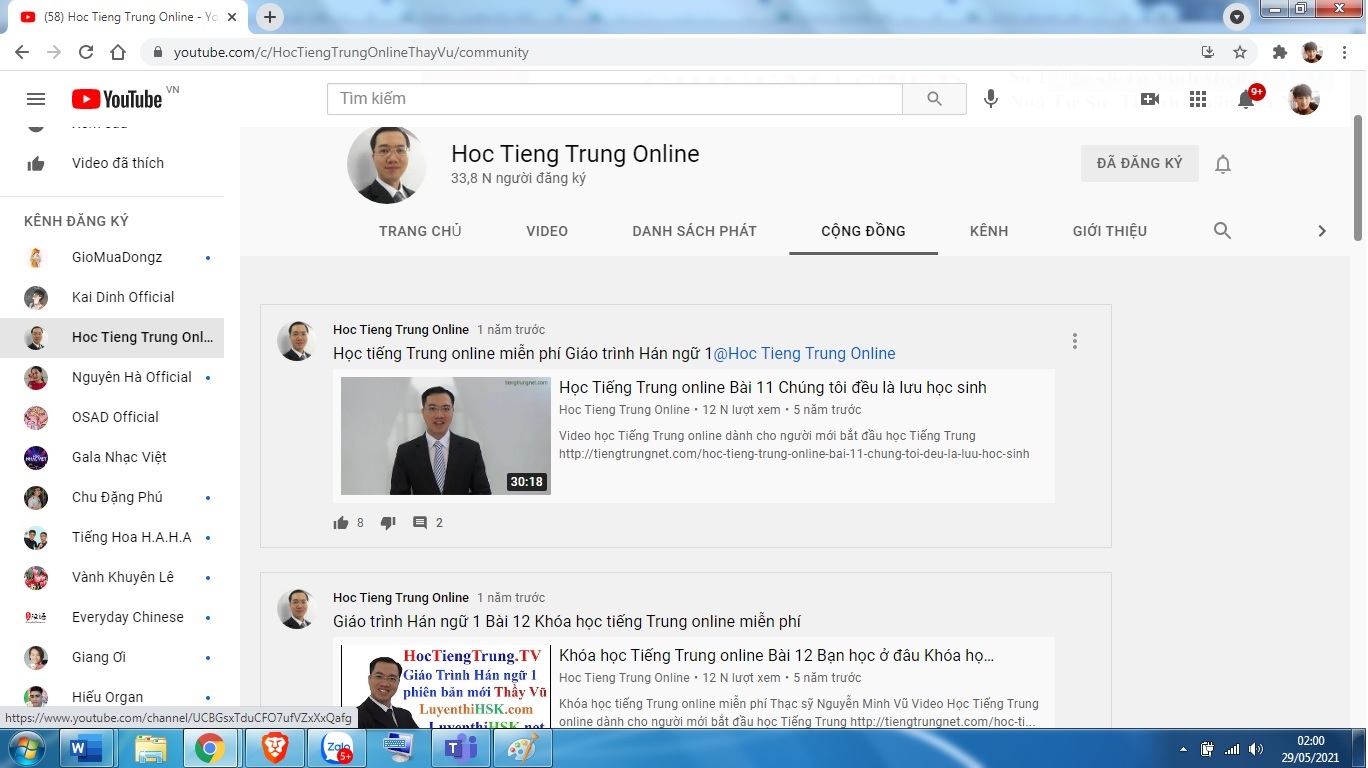Open Zalo from the taskbar
Screen dimensions: 1368x768
[337, 748]
